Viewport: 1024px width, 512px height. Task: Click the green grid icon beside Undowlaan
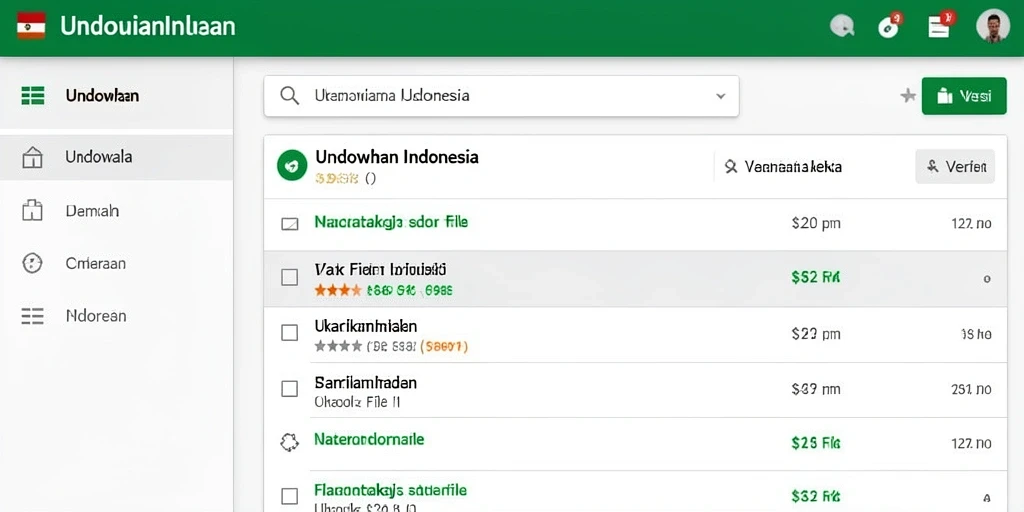[x=33, y=95]
